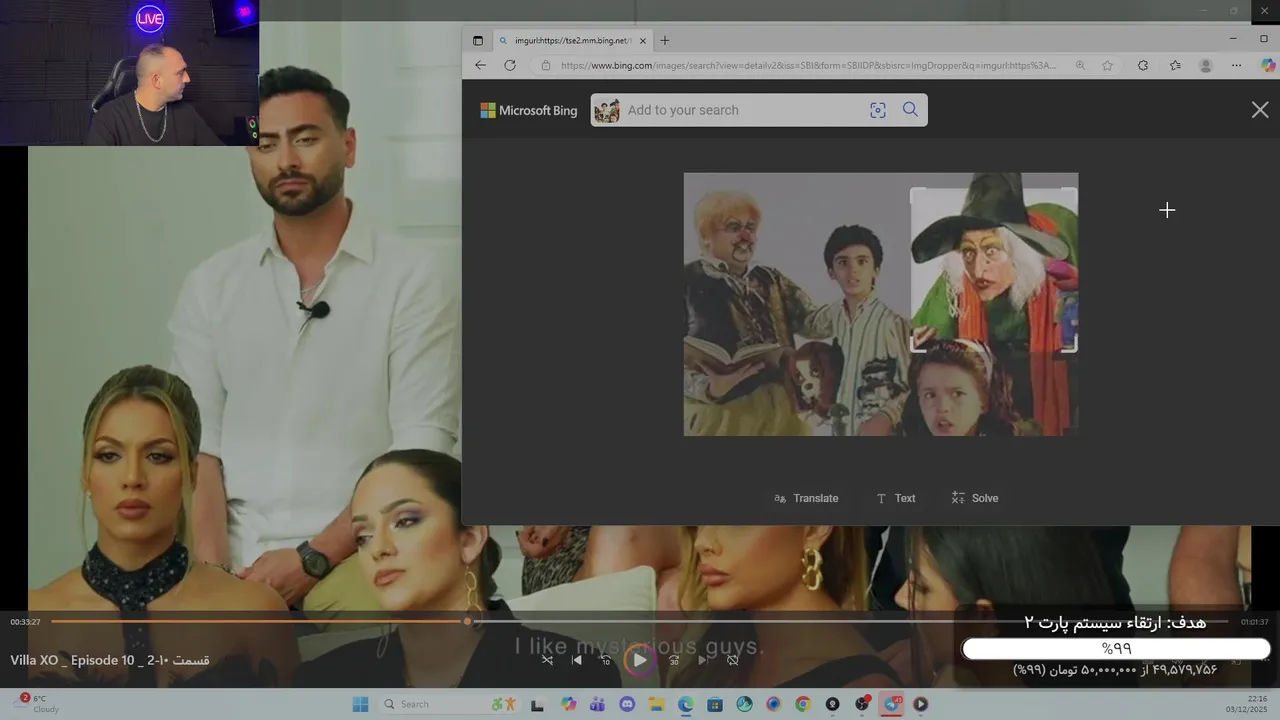Skip to previous video
Screen dimensions: 1280x720
pyautogui.click(x=577, y=660)
